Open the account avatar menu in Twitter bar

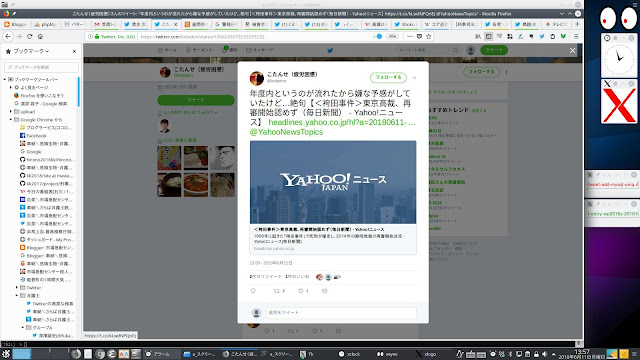(471, 50)
